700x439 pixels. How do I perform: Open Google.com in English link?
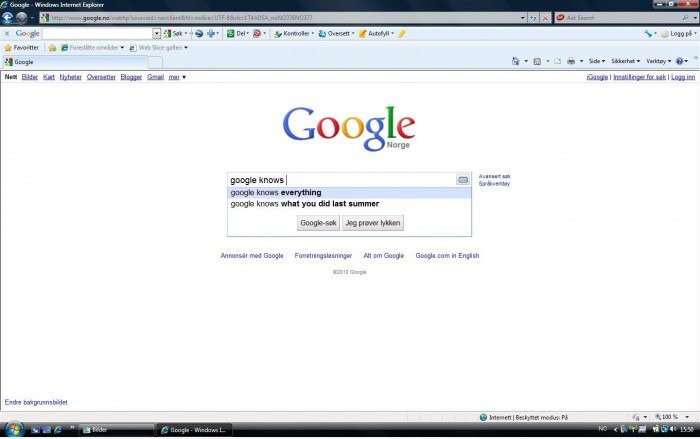click(x=447, y=255)
